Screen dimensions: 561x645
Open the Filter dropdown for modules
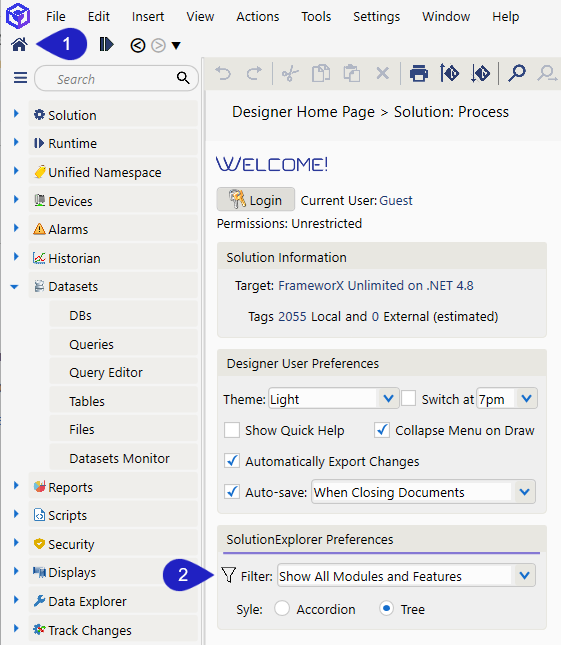pos(406,575)
